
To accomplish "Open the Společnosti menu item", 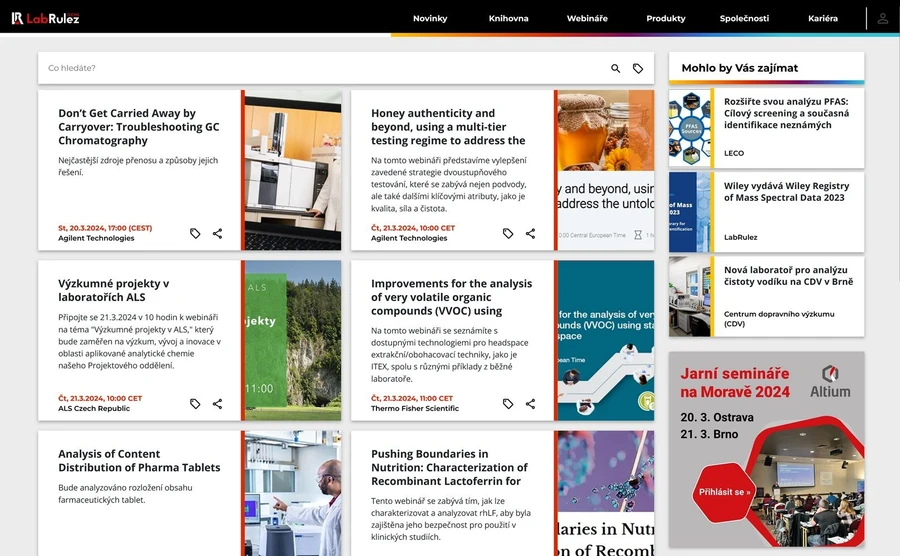I will click(x=744, y=18).
